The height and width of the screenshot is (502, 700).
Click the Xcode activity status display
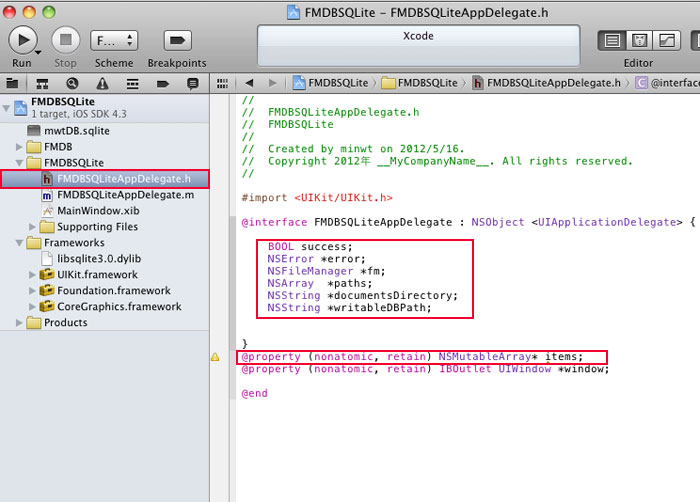(x=418, y=45)
